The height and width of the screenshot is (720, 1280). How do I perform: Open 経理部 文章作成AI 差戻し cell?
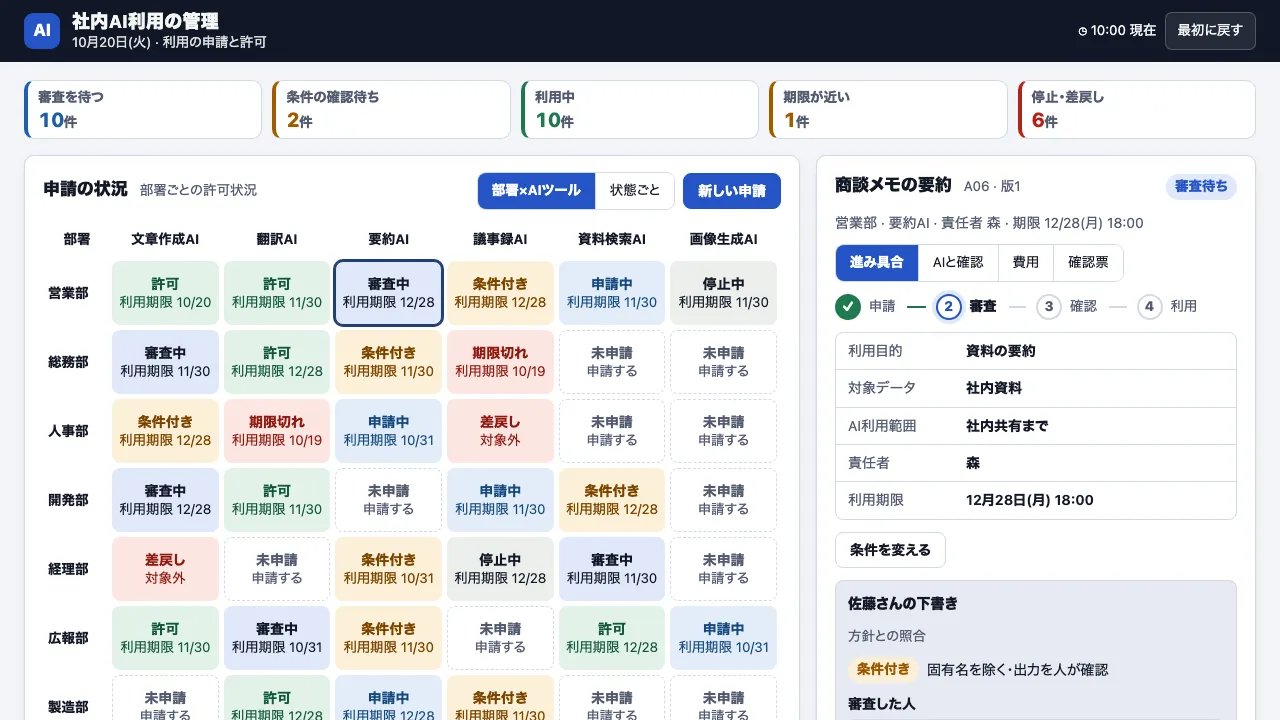(165, 569)
